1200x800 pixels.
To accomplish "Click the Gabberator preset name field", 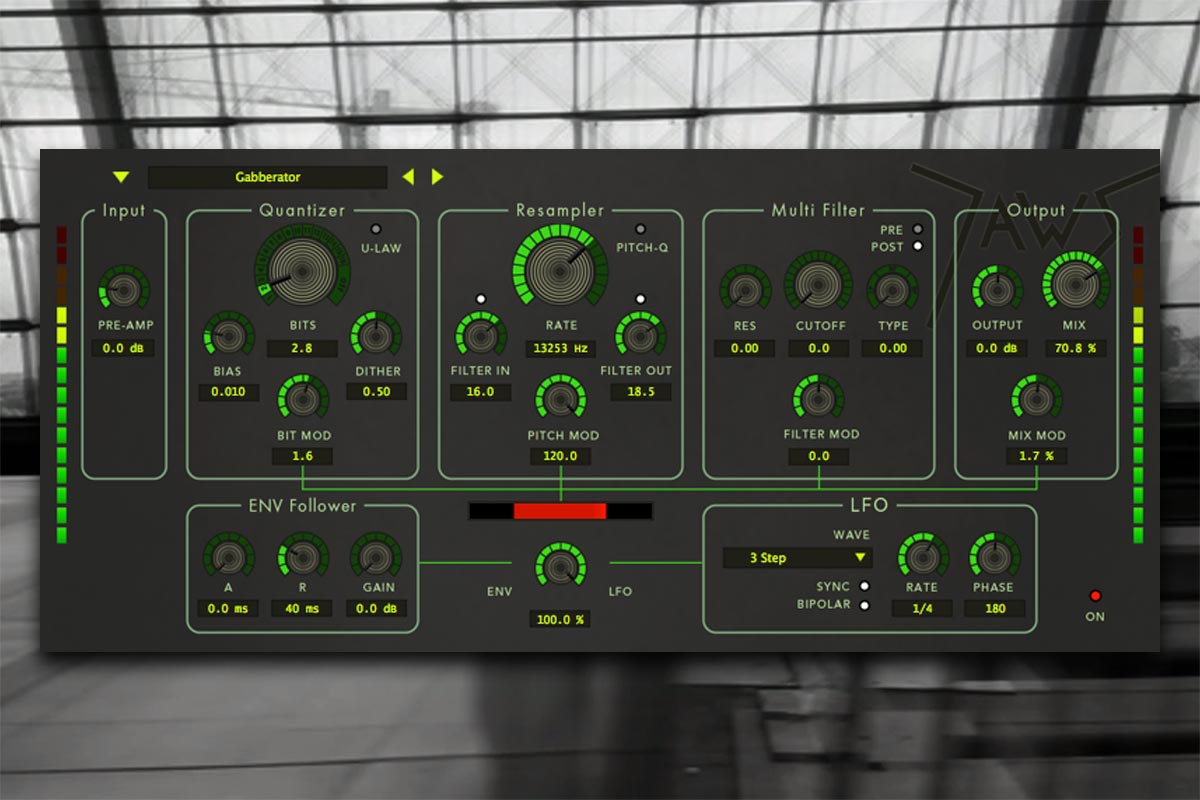I will [267, 177].
